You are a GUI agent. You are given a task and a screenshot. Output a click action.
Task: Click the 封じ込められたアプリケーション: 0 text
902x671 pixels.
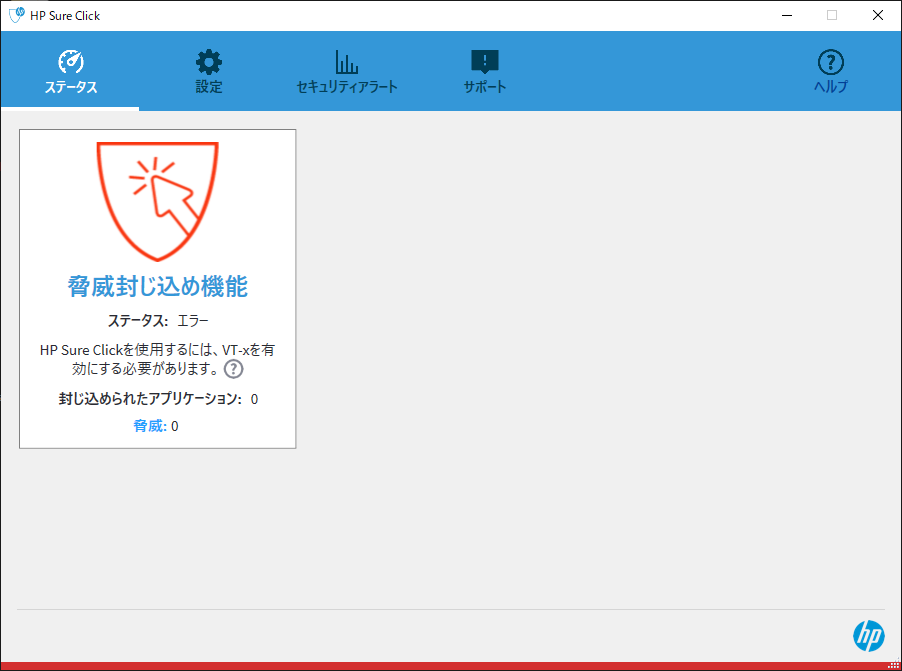158,399
